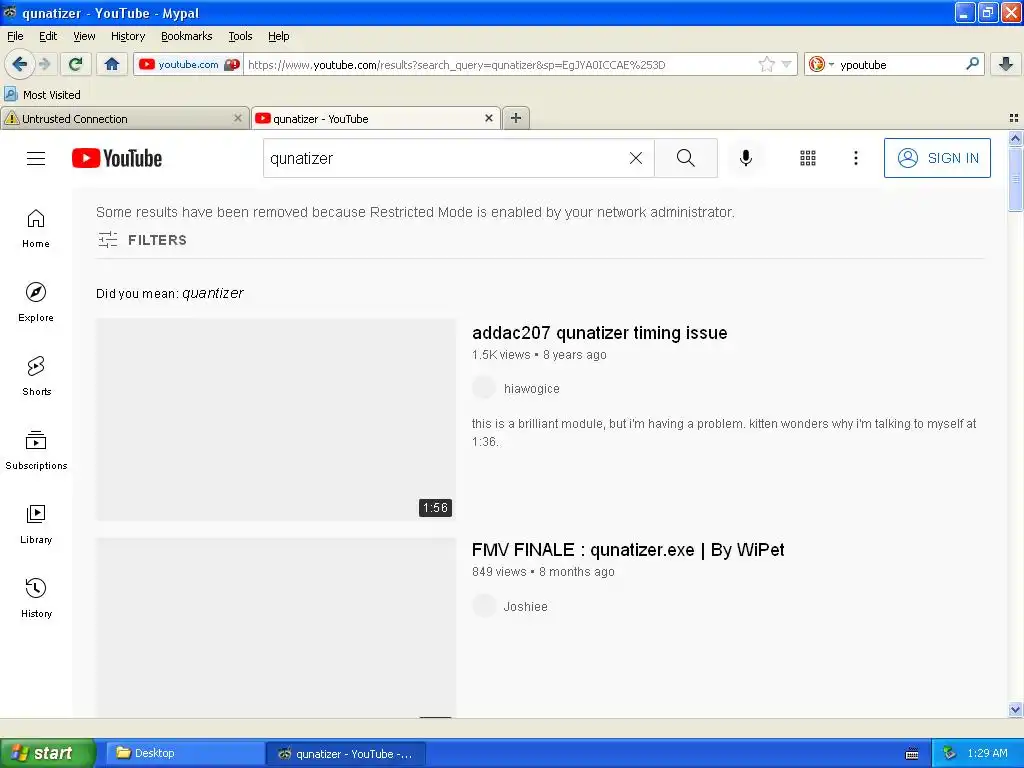1024x768 pixels.
Task: Click the YouTube logo
Action: tap(117, 159)
